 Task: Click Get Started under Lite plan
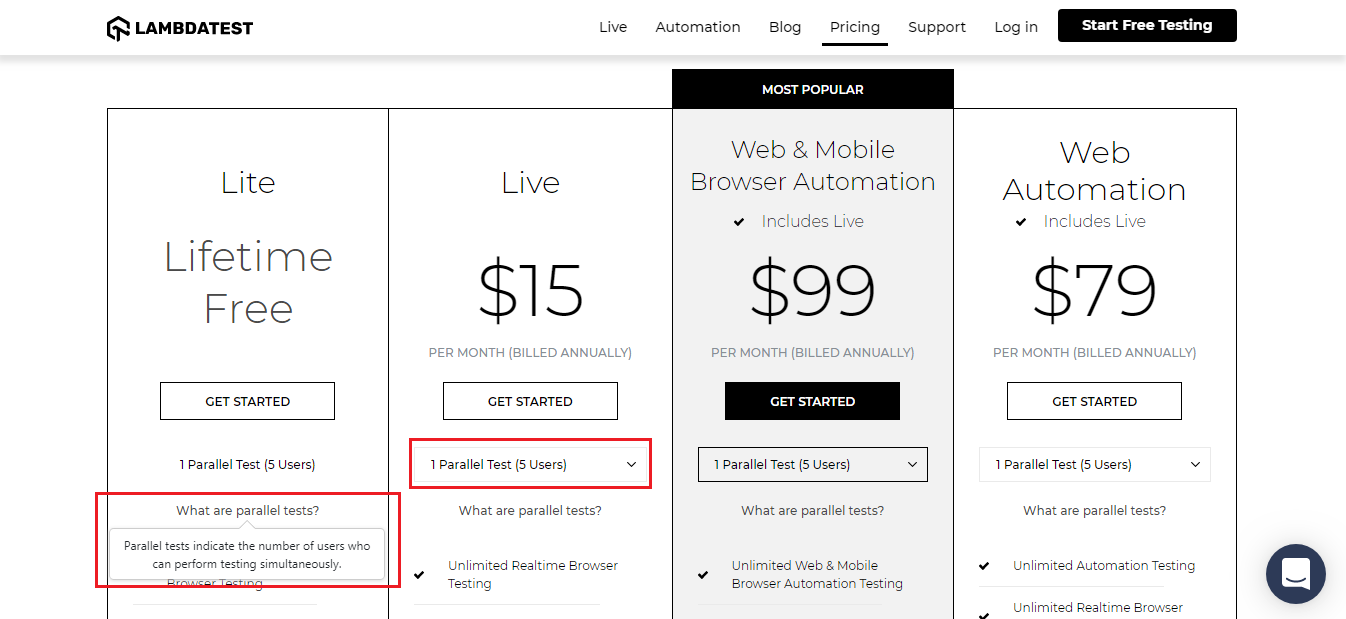click(247, 401)
